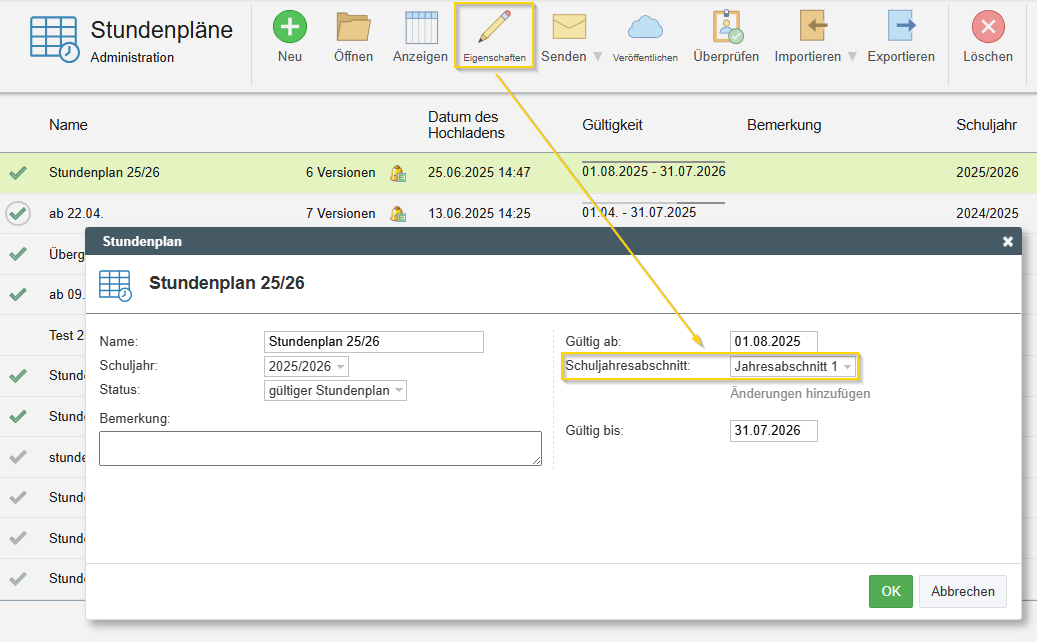
Task: Select the Stundenplan 25/26 row name
Action: pos(104,173)
